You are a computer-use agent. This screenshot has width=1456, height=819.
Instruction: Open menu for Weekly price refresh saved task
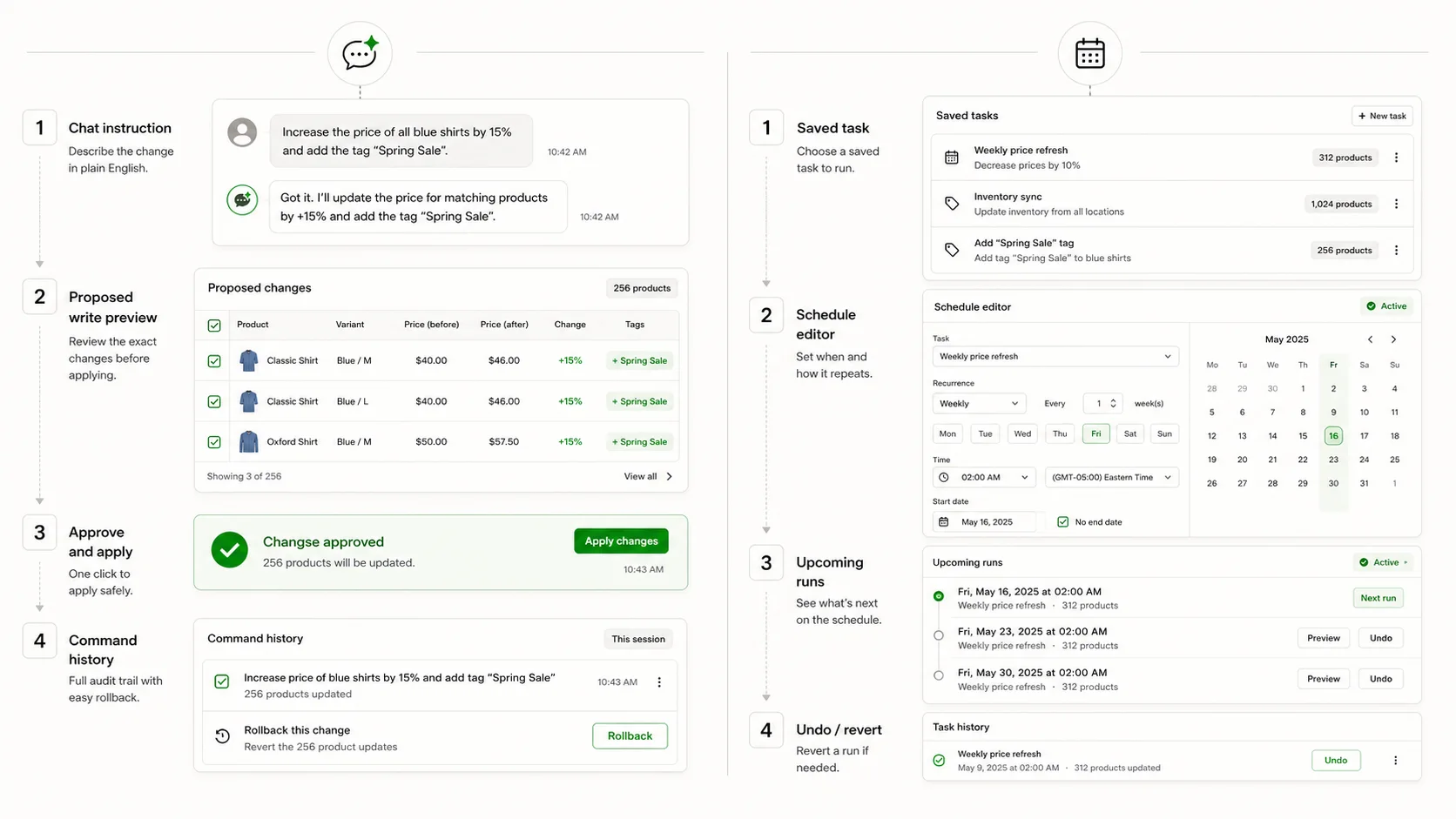pos(1396,158)
